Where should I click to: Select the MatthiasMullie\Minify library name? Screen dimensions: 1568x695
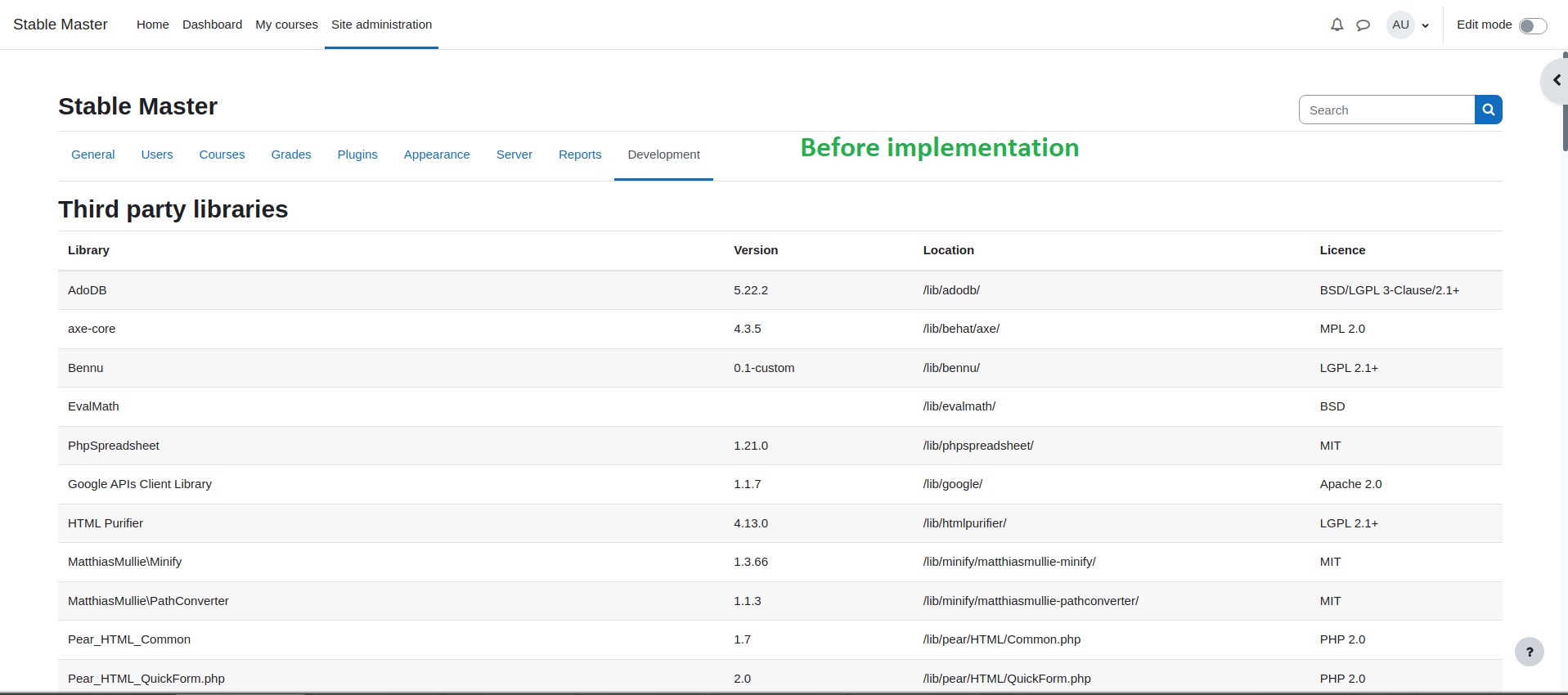(x=124, y=562)
